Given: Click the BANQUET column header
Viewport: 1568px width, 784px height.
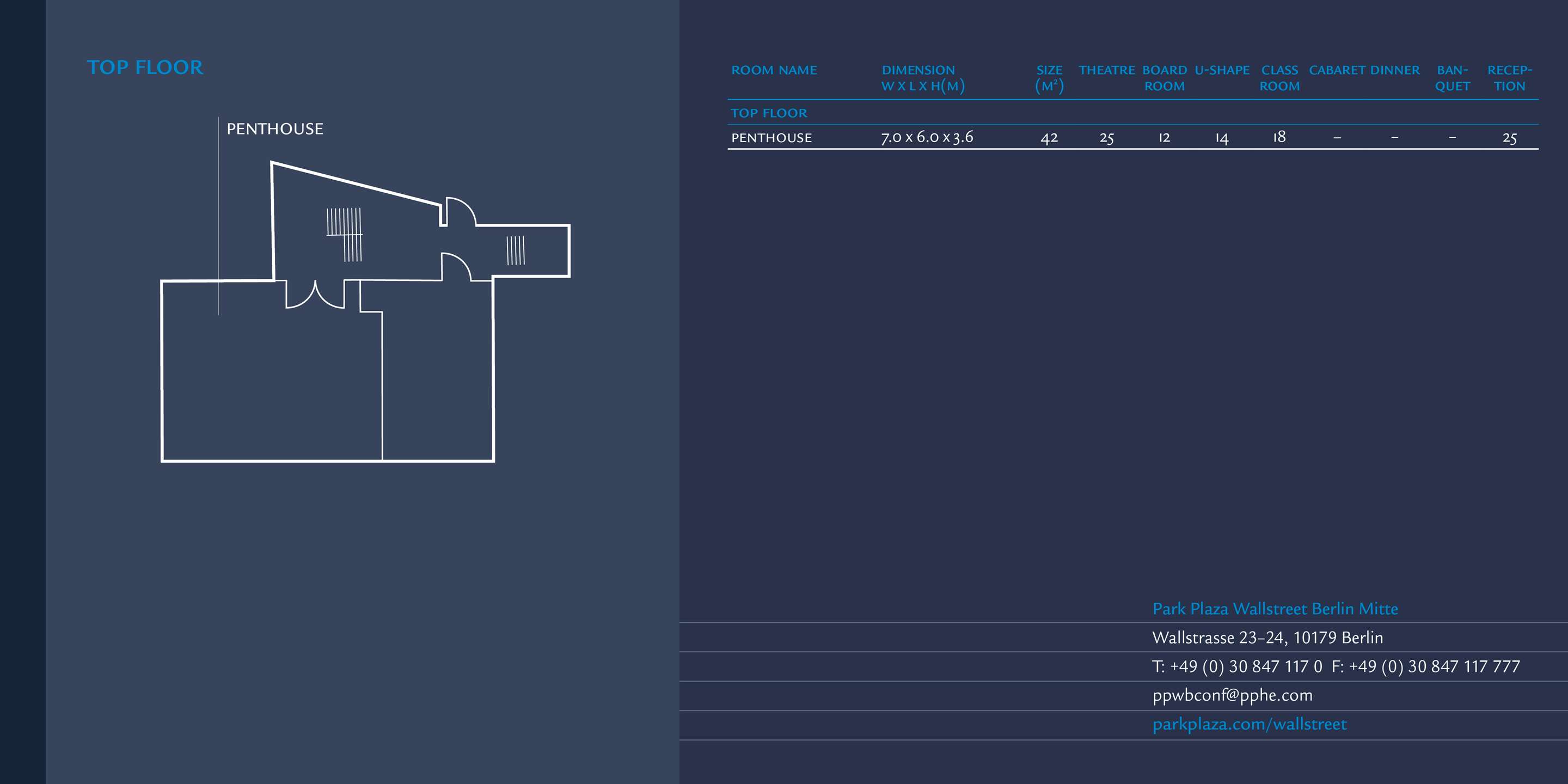Looking at the screenshot, I should point(1453,78).
